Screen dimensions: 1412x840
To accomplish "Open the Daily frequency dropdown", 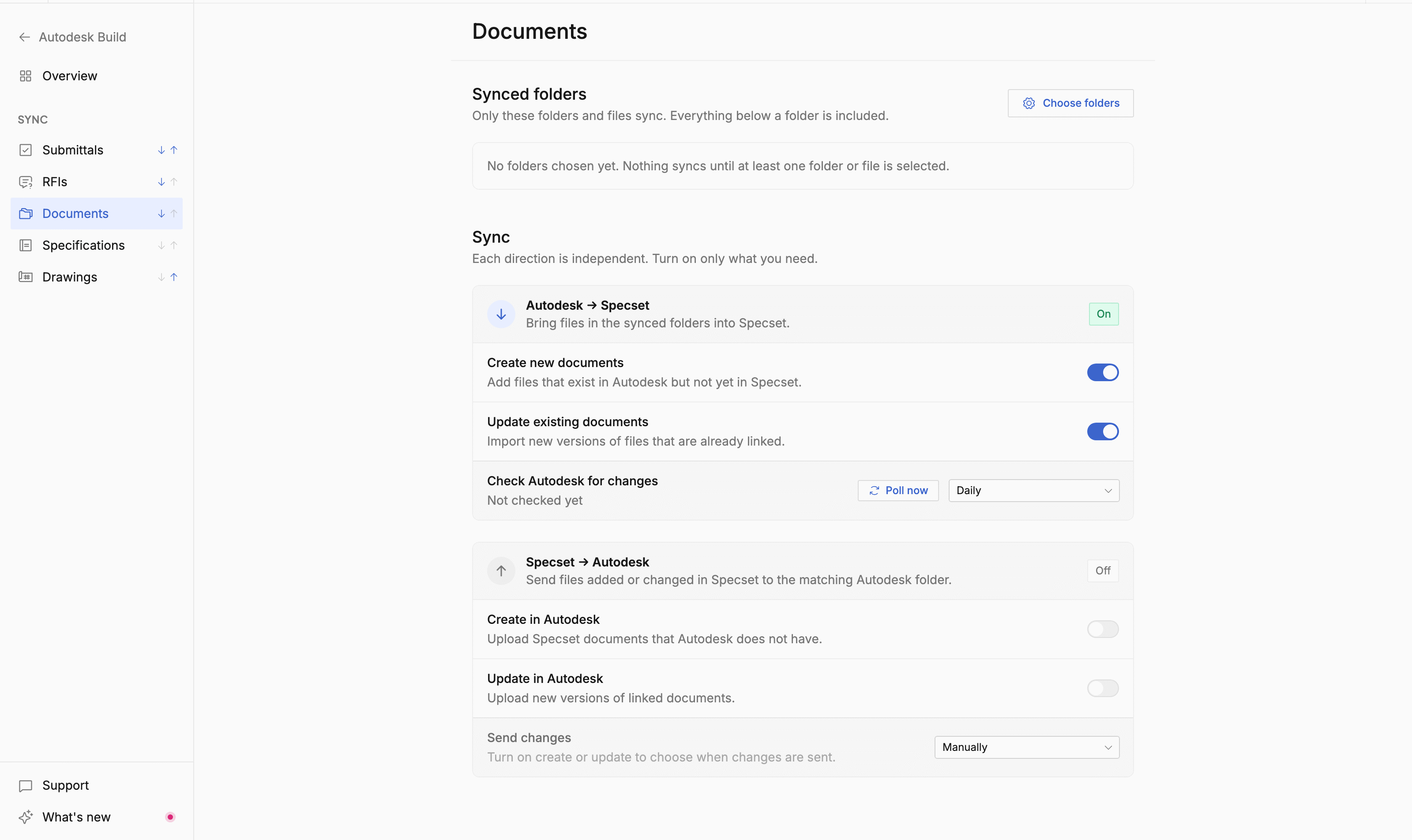I will (1034, 490).
